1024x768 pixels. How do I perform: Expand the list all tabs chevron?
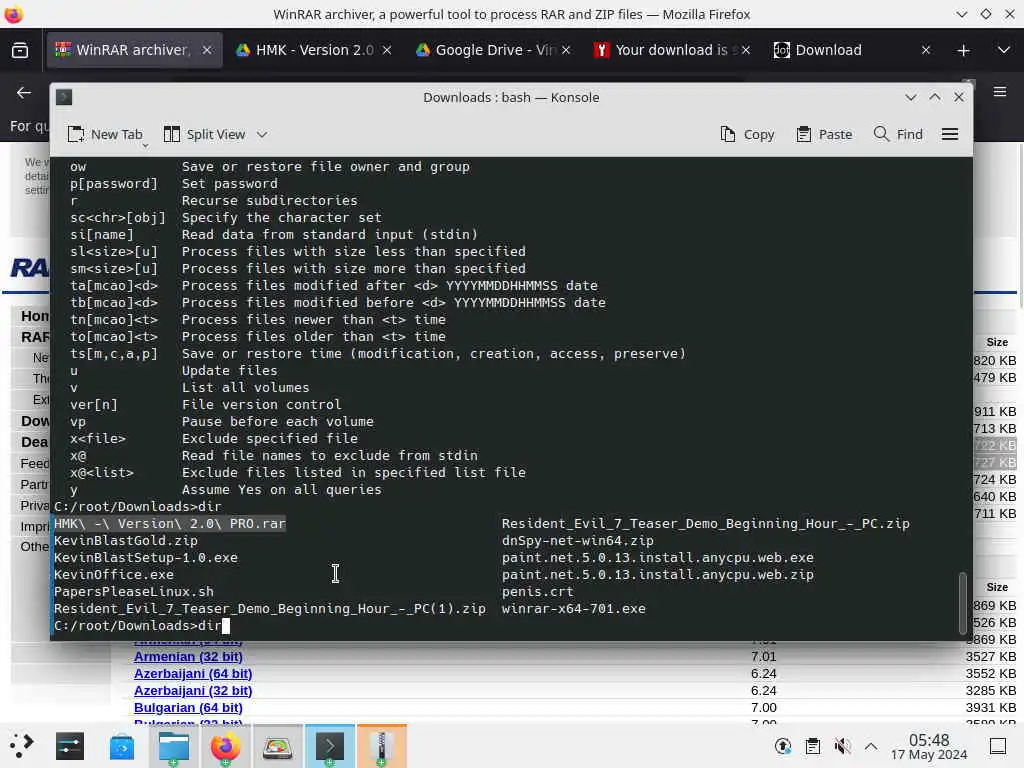(1004, 50)
